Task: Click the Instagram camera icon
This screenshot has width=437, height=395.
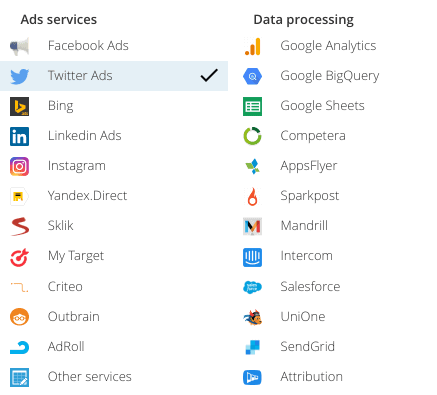Action: pyautogui.click(x=19, y=166)
